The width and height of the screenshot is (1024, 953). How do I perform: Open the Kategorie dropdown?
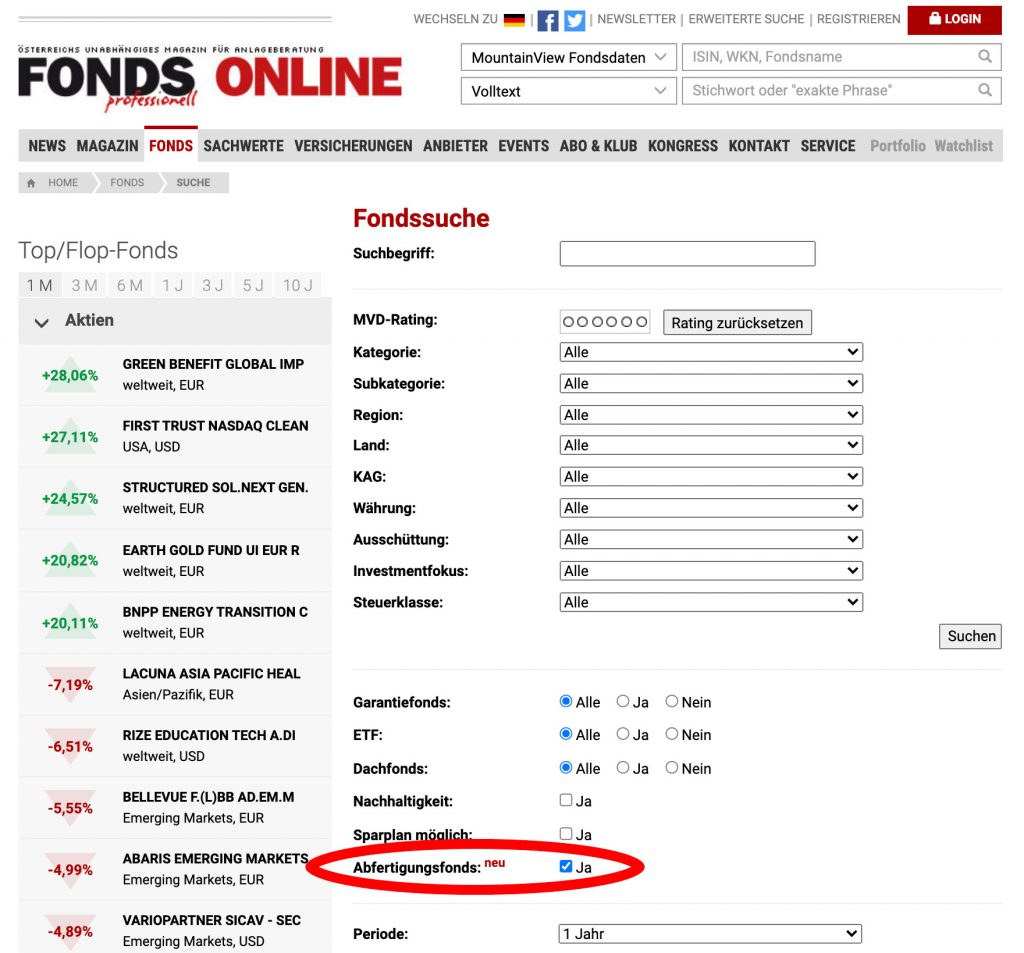(x=711, y=352)
